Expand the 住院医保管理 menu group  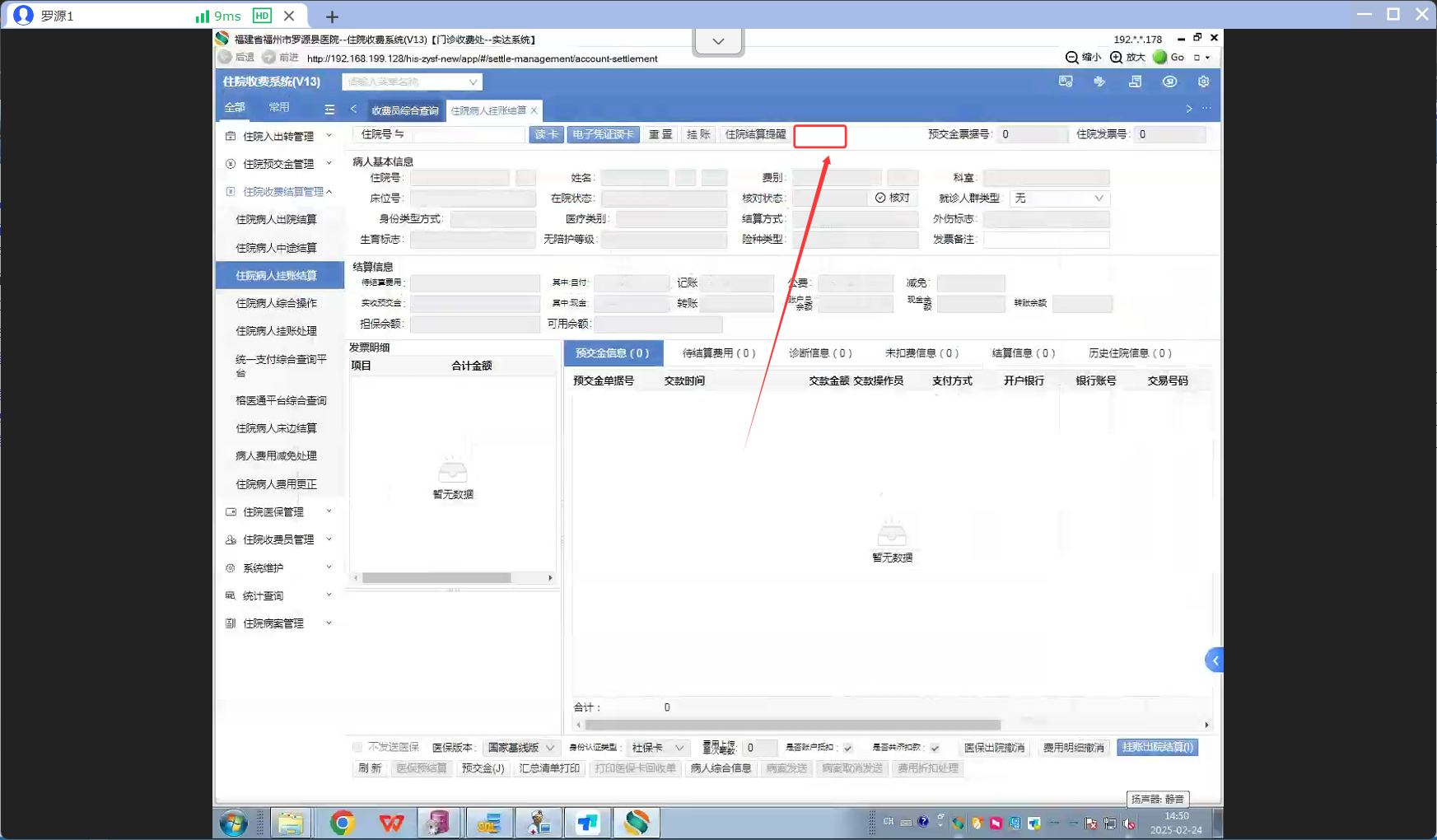[280, 512]
